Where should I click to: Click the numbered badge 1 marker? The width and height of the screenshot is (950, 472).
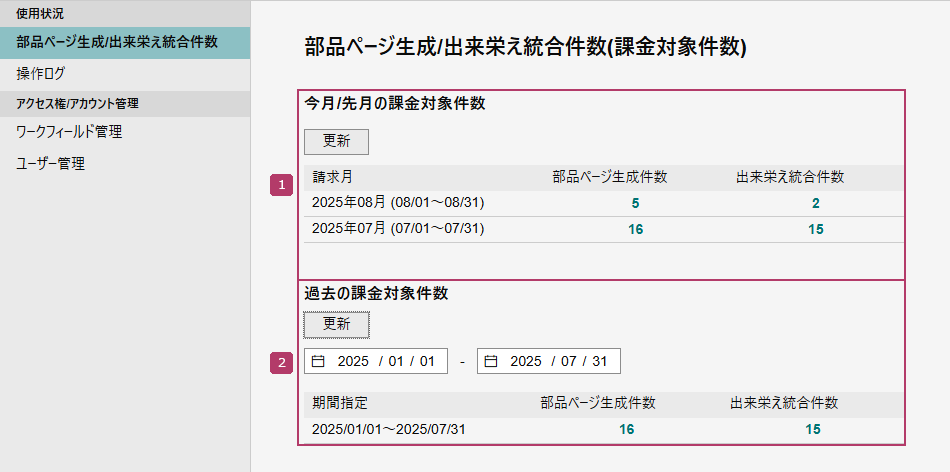pyautogui.click(x=283, y=185)
